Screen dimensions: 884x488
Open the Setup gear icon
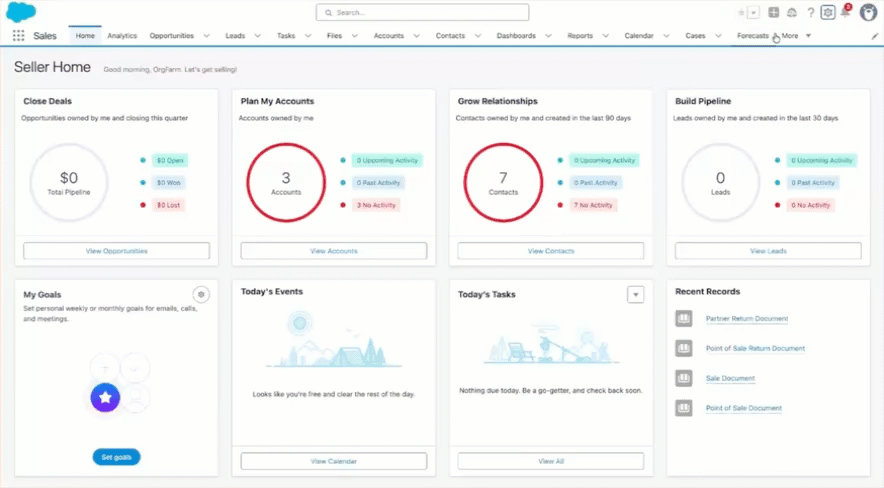(828, 12)
